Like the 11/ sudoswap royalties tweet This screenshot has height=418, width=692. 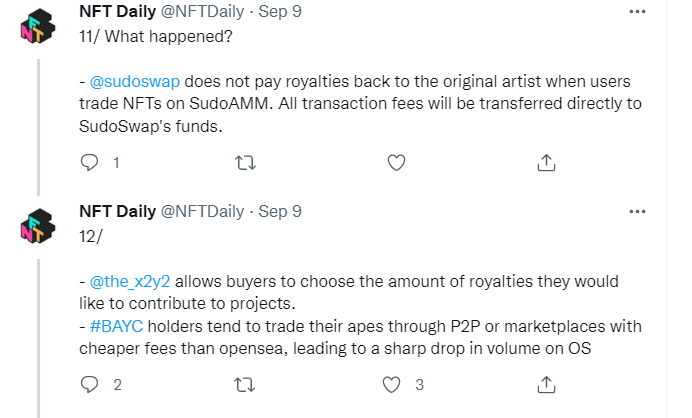point(395,162)
